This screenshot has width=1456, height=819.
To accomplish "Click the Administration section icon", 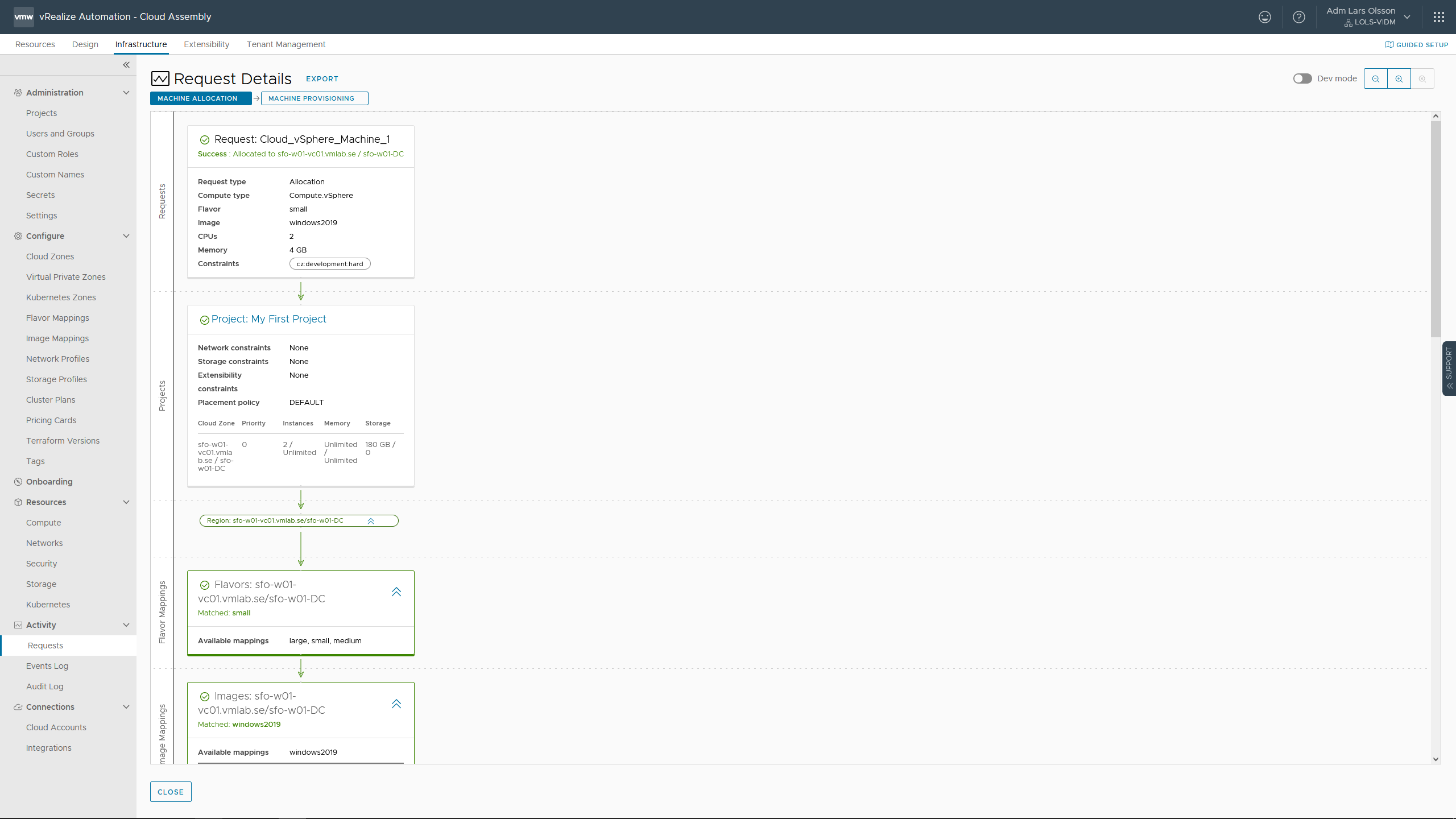I will (18, 93).
